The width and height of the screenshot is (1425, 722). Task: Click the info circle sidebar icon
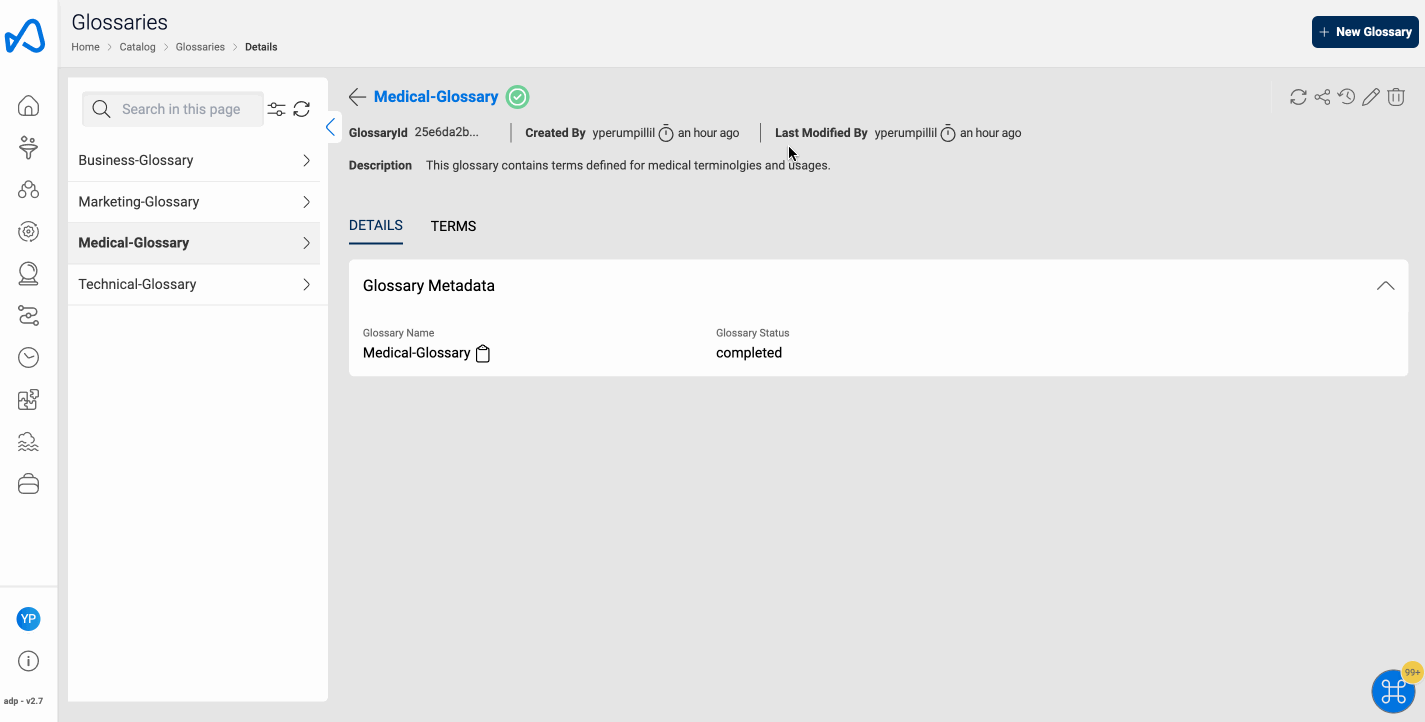tap(29, 661)
